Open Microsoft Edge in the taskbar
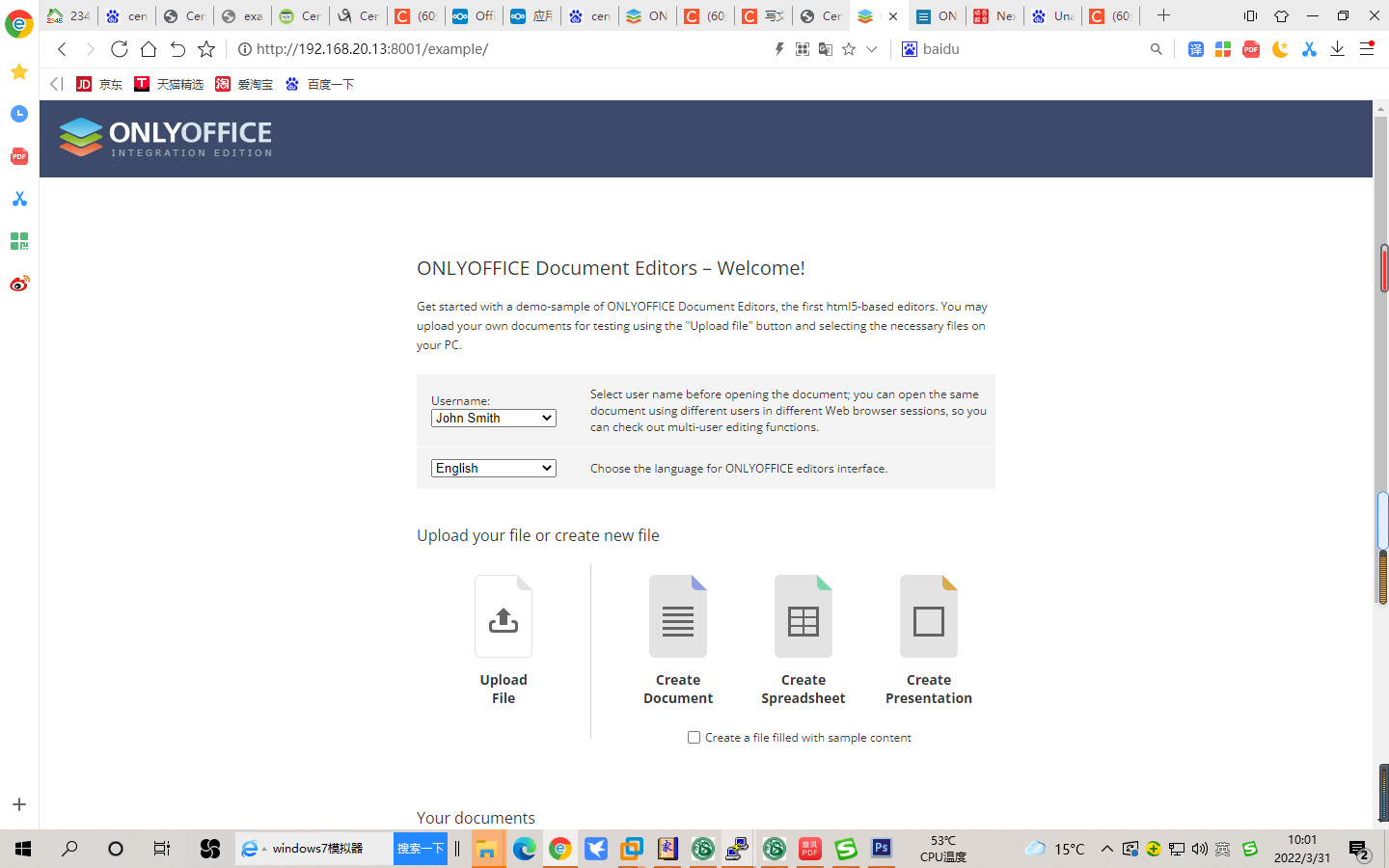1389x868 pixels. (x=524, y=849)
